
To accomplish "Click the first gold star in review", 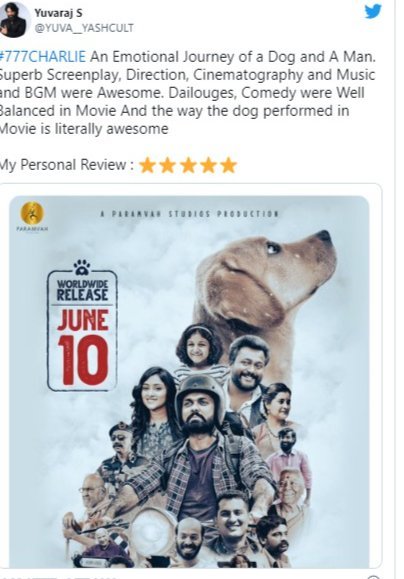I will [147, 165].
